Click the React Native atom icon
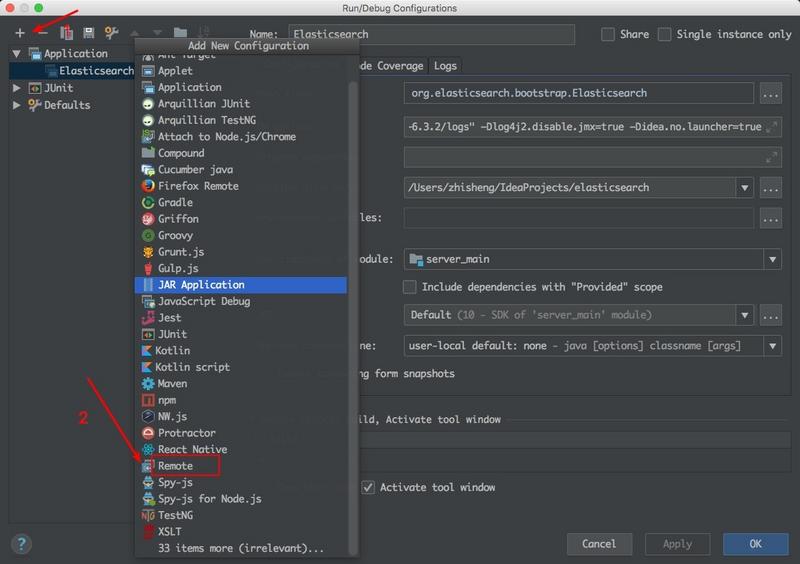The image size is (800, 564). coord(148,450)
